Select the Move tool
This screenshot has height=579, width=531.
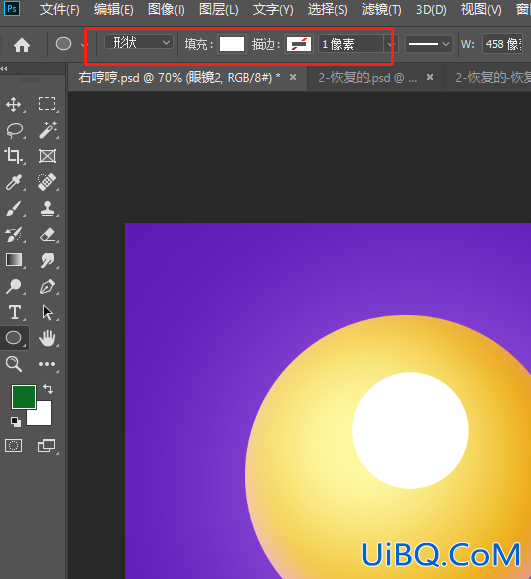coord(14,105)
